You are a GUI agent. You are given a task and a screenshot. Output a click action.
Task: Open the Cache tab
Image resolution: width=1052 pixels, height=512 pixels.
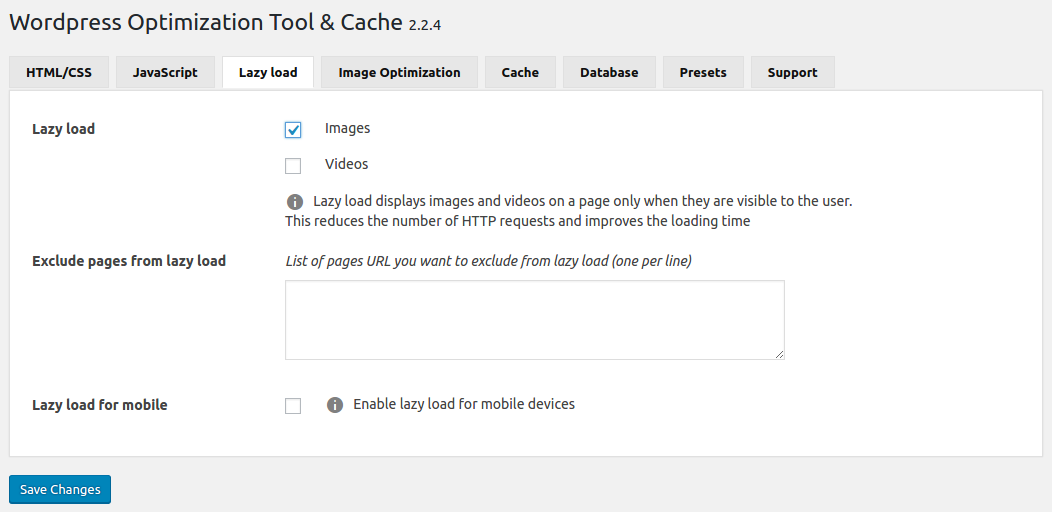pyautogui.click(x=520, y=72)
